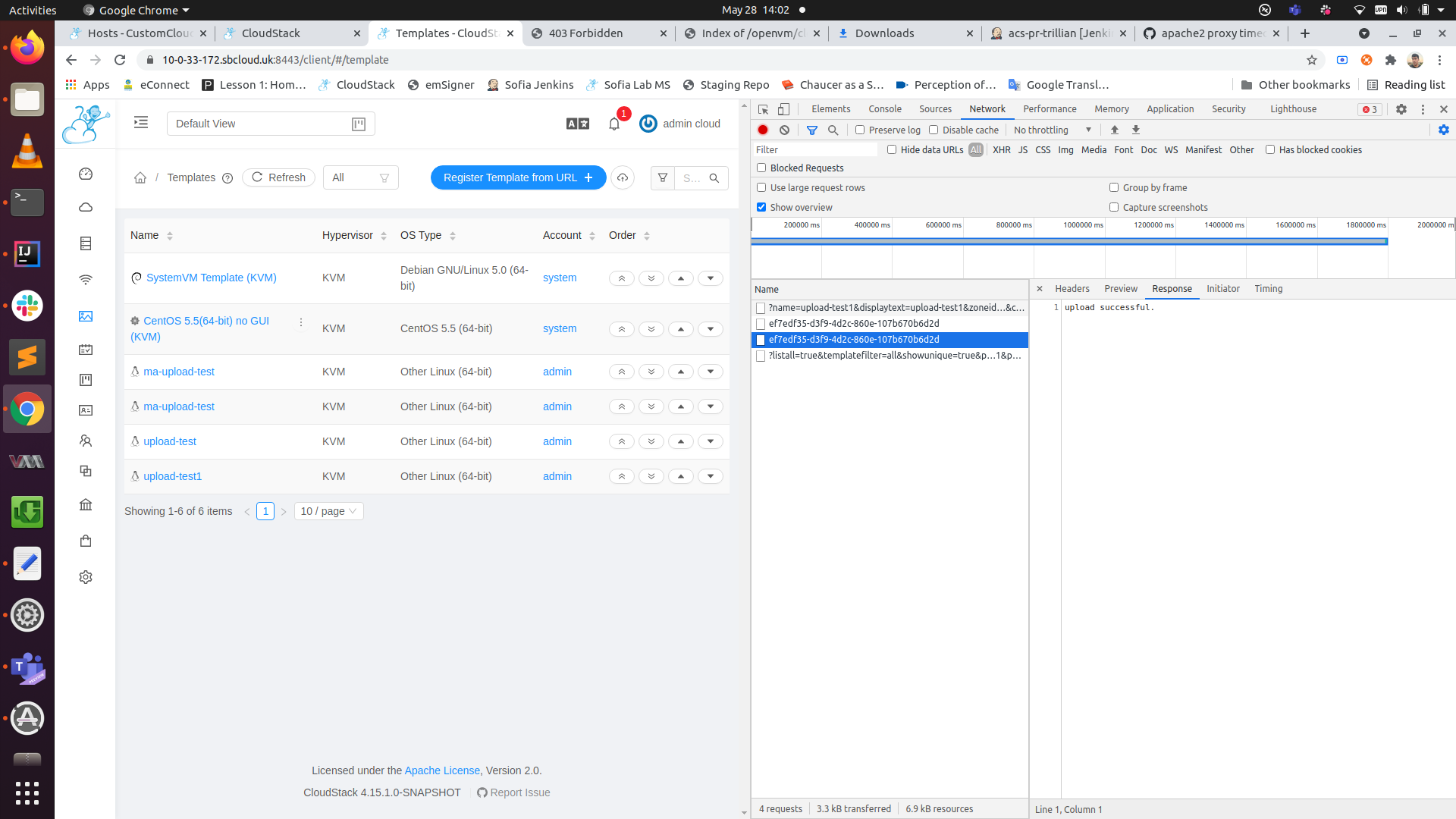This screenshot has height=819, width=1456.
Task: Open the Headers tab for the request
Action: (1072, 289)
